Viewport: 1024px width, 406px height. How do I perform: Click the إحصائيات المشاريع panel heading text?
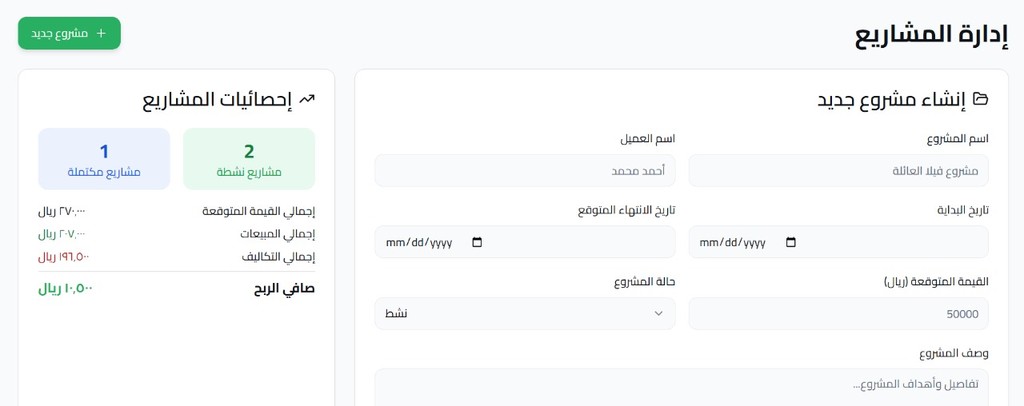[x=217, y=99]
